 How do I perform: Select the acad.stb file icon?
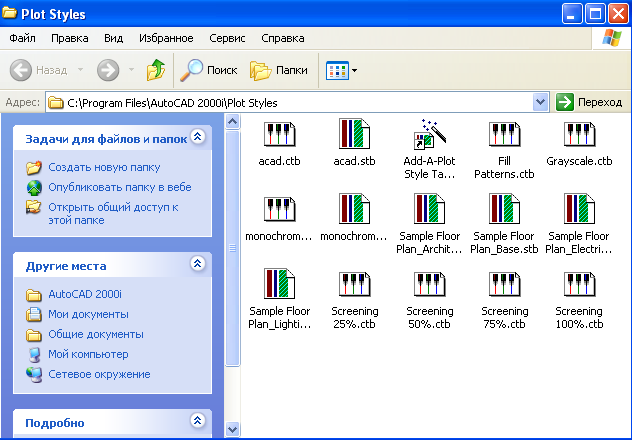(353, 136)
